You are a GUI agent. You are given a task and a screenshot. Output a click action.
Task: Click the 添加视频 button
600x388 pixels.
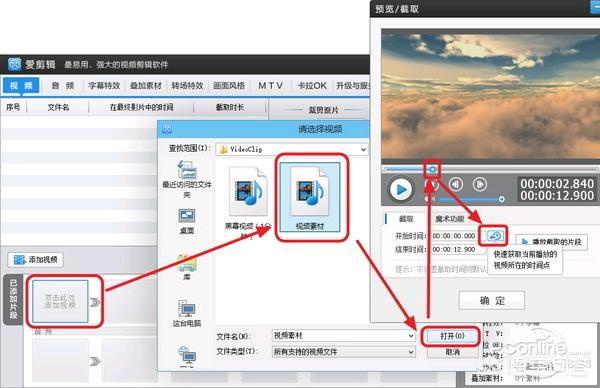(x=35, y=260)
